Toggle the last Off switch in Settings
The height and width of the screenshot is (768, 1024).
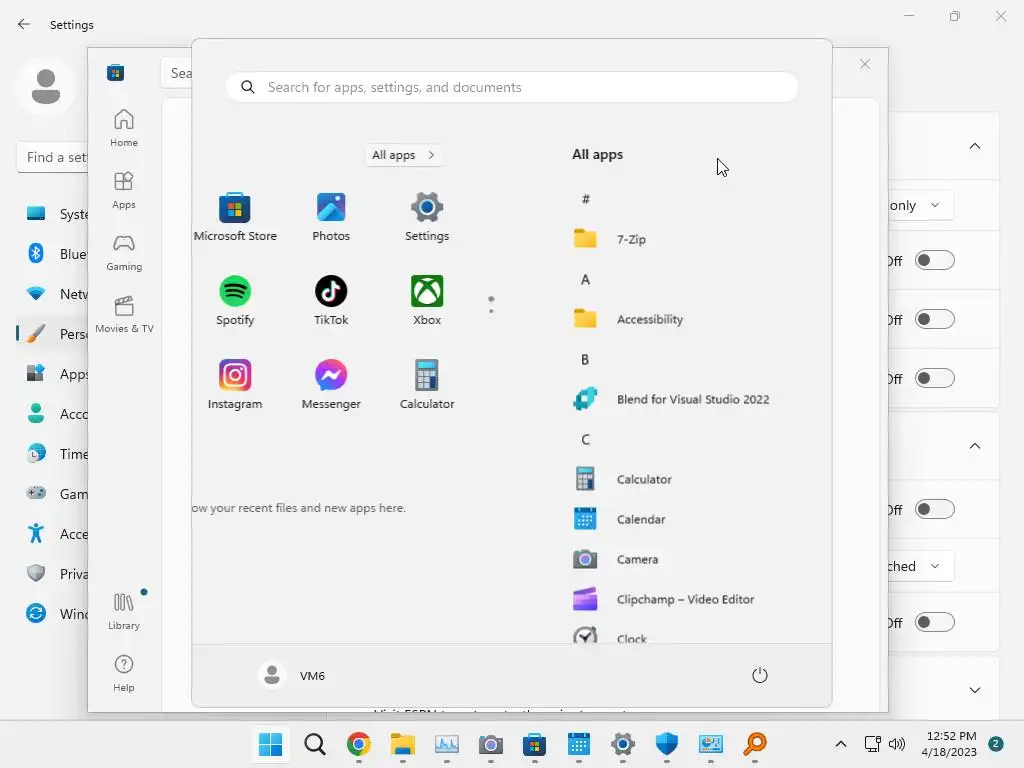tap(935, 622)
